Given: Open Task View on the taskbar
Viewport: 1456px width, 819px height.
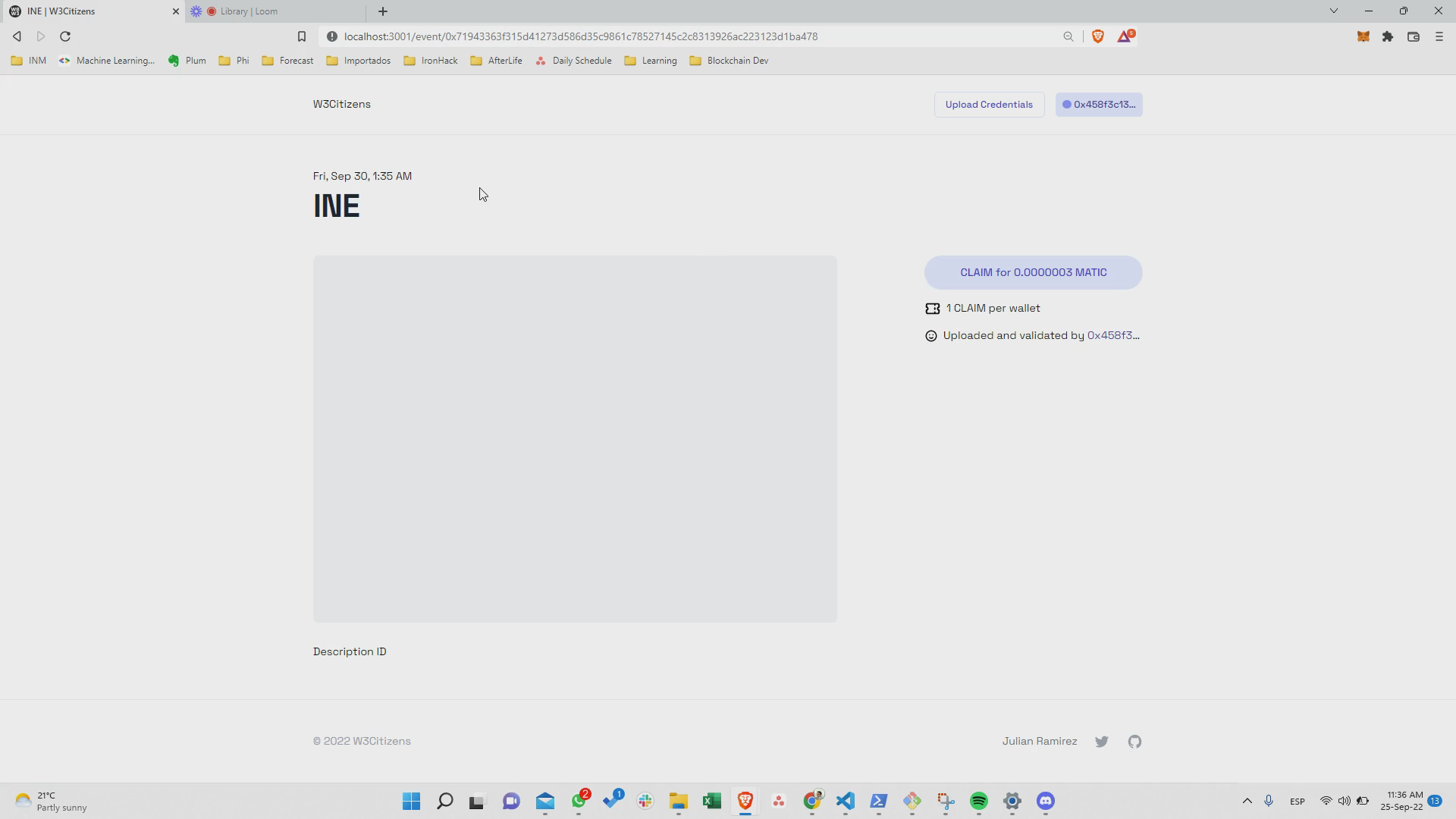Looking at the screenshot, I should pos(476,801).
